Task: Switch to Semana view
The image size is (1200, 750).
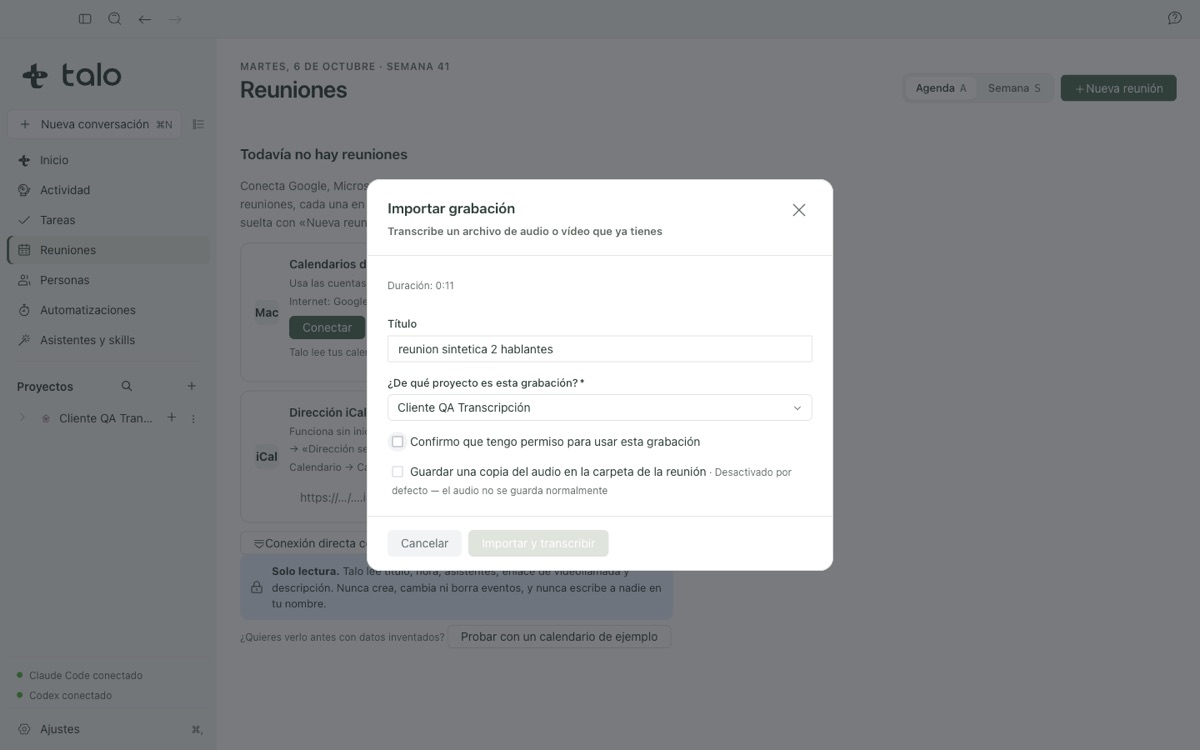Action: [1014, 88]
